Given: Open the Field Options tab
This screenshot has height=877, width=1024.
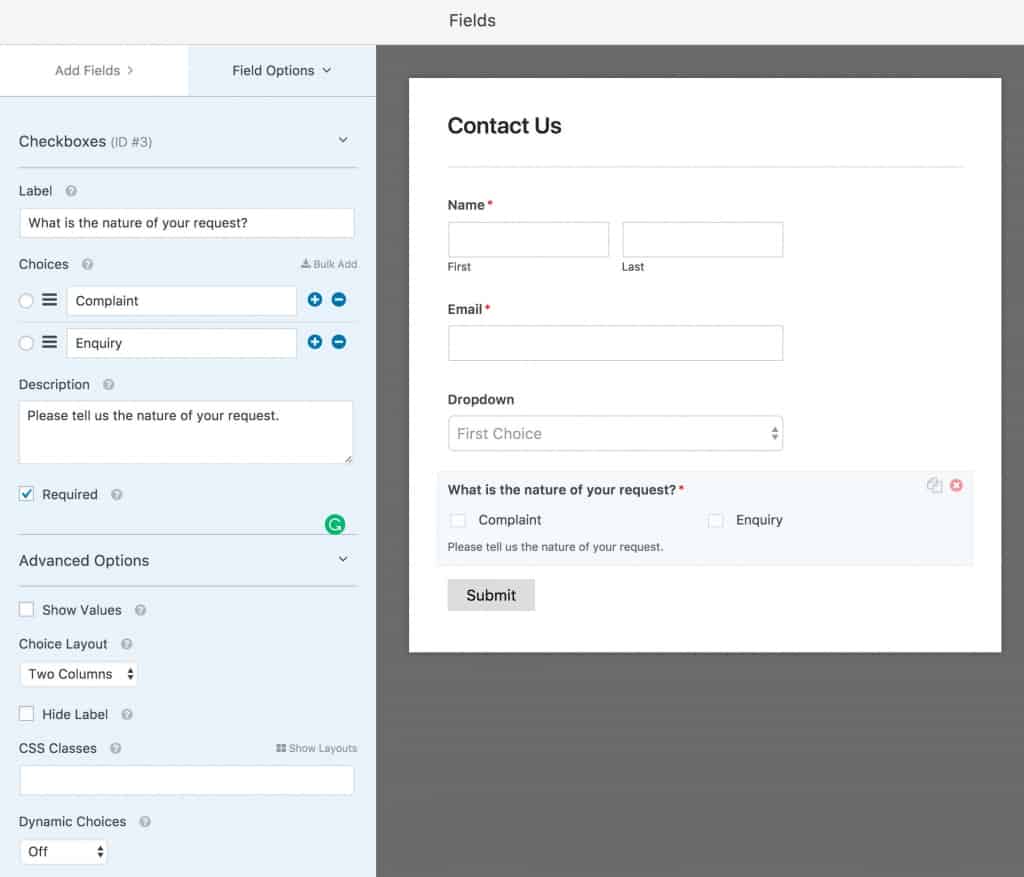Looking at the screenshot, I should point(282,71).
